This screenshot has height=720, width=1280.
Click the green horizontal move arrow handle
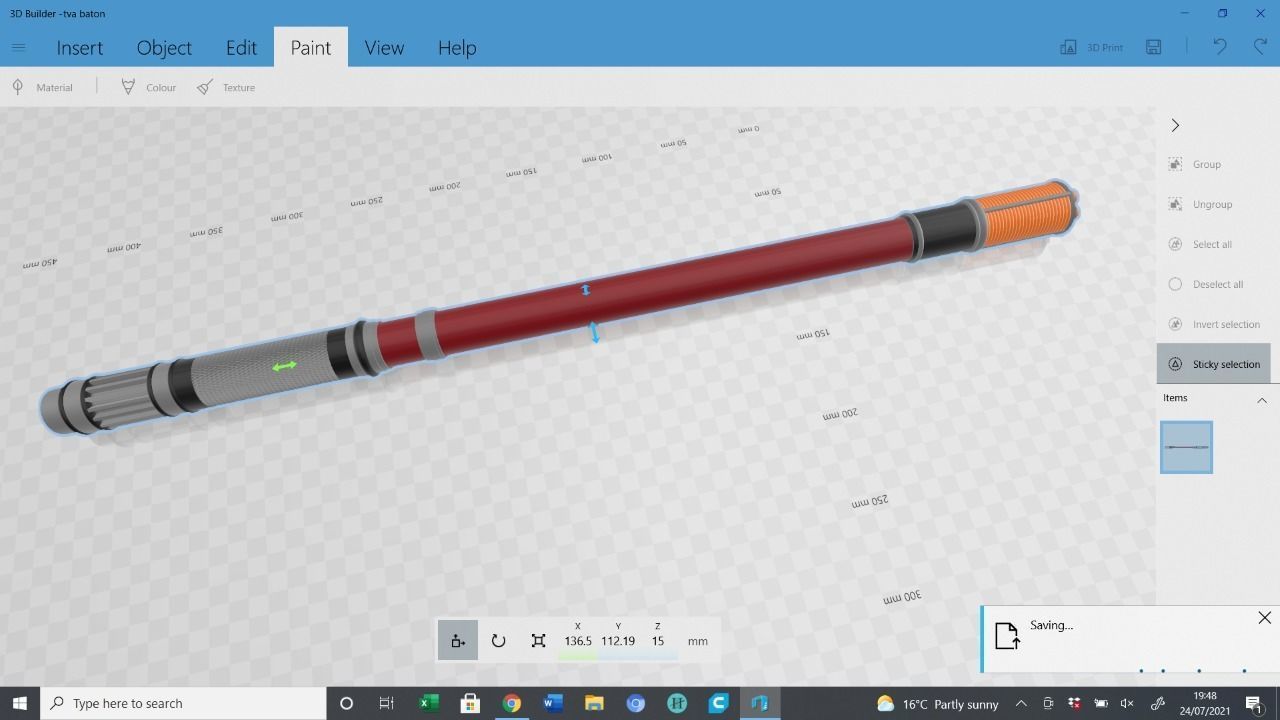(284, 366)
